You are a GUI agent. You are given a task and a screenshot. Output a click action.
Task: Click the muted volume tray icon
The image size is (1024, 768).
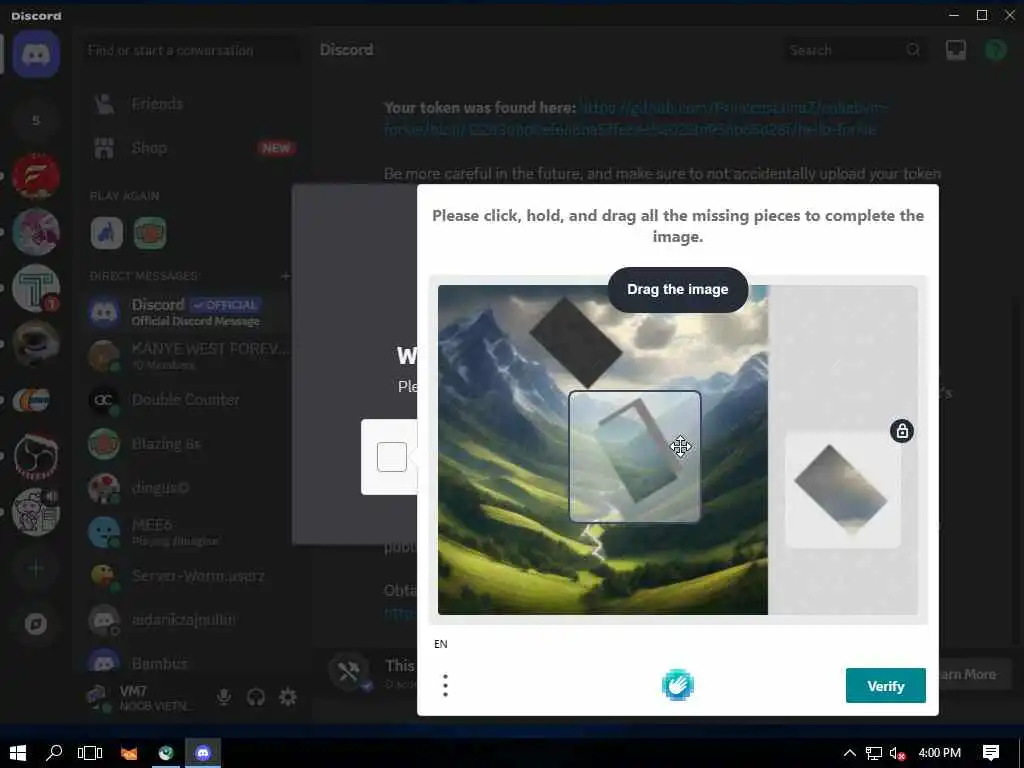point(898,753)
